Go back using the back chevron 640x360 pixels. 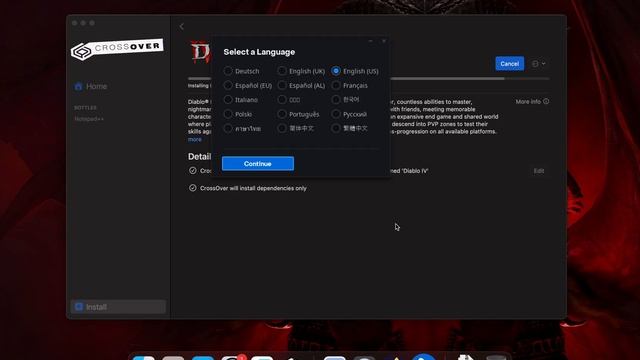tap(182, 27)
